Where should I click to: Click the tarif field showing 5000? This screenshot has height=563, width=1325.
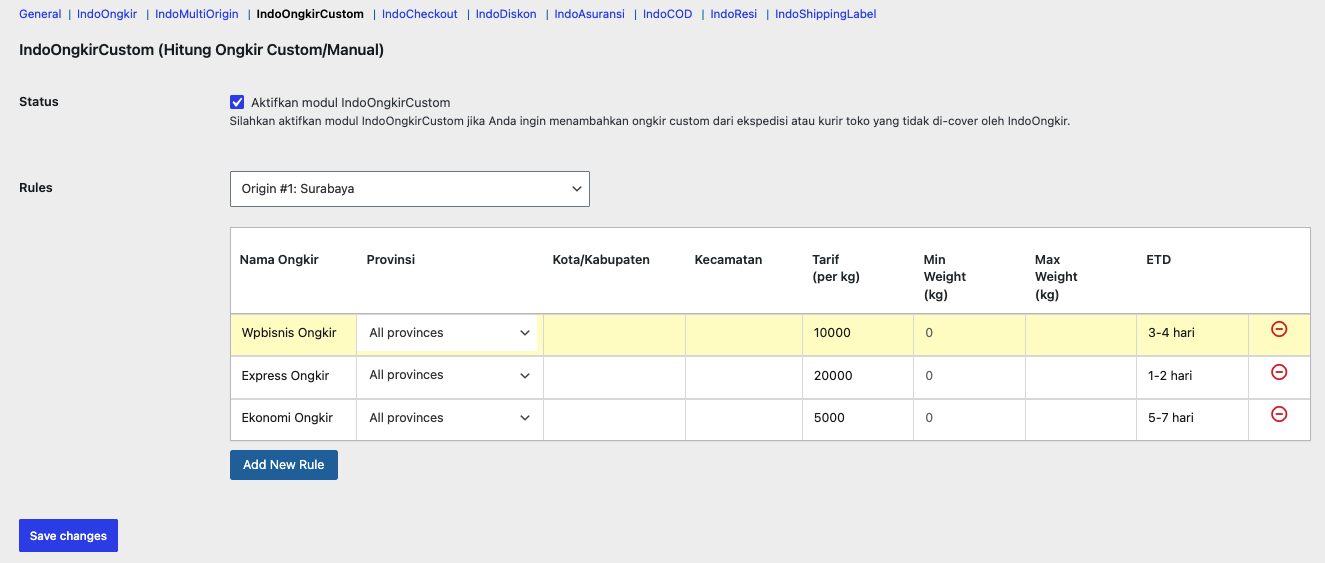857,418
